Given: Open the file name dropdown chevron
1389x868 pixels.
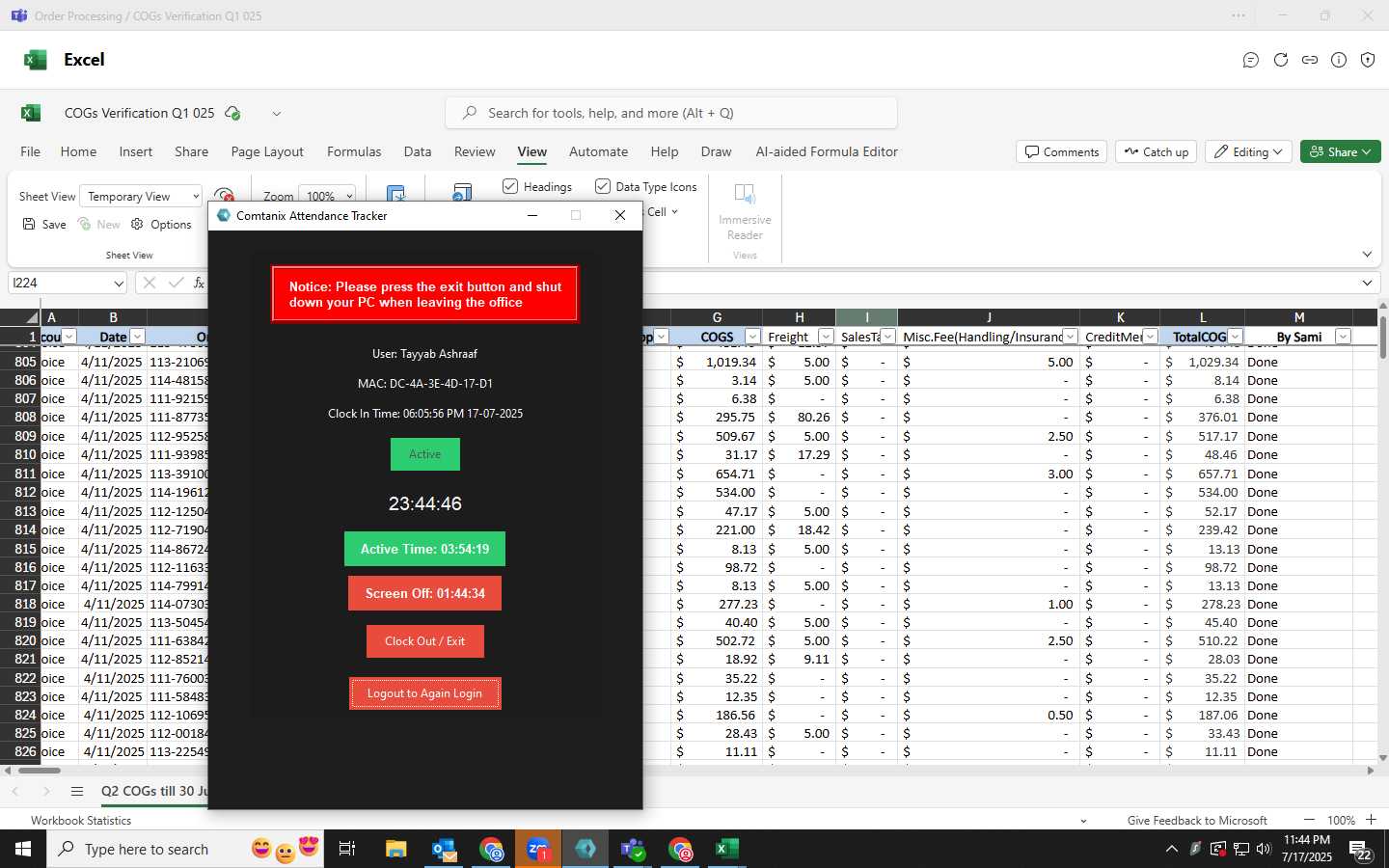Looking at the screenshot, I should (276, 113).
